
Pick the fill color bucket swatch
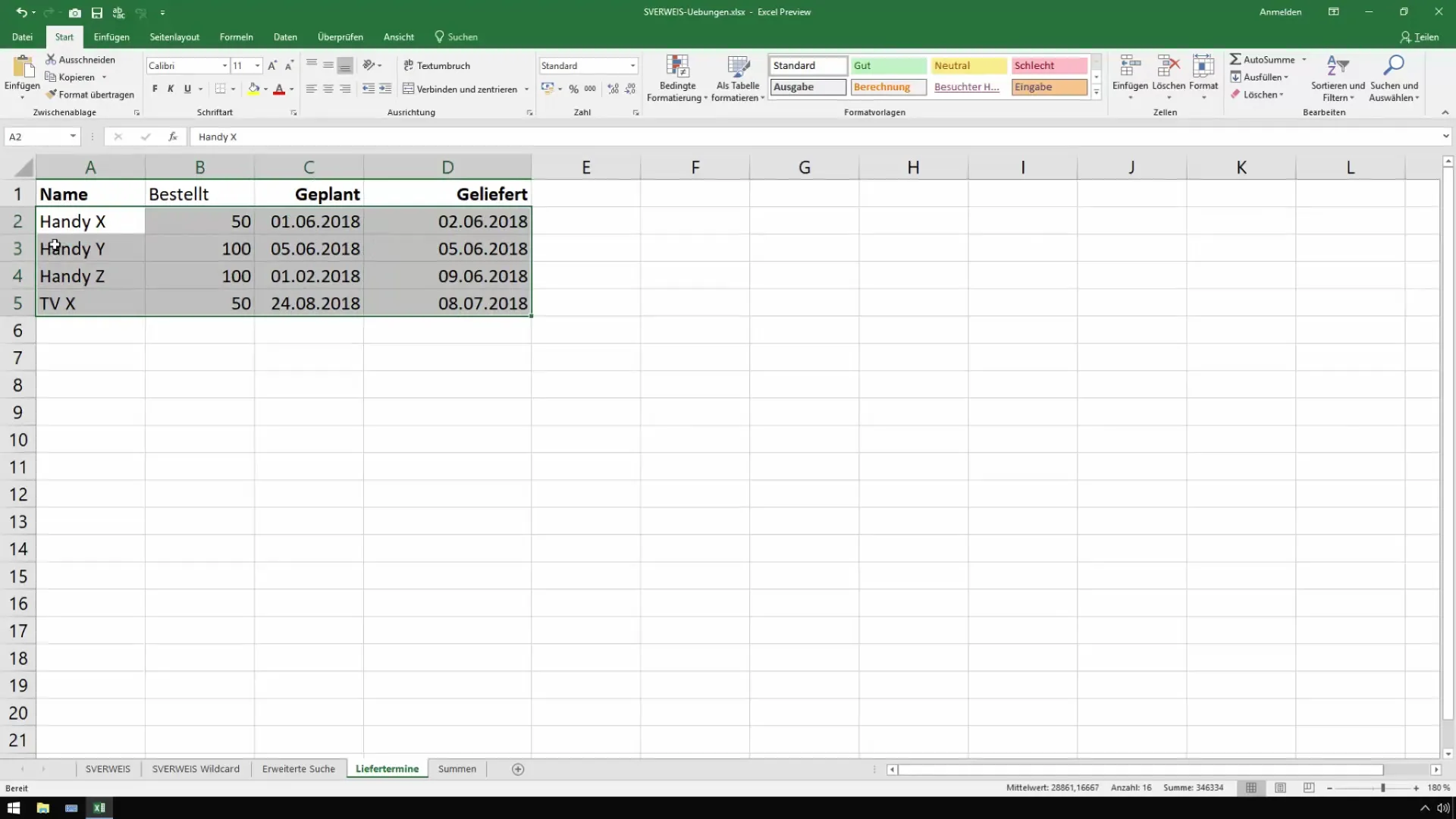click(x=254, y=89)
